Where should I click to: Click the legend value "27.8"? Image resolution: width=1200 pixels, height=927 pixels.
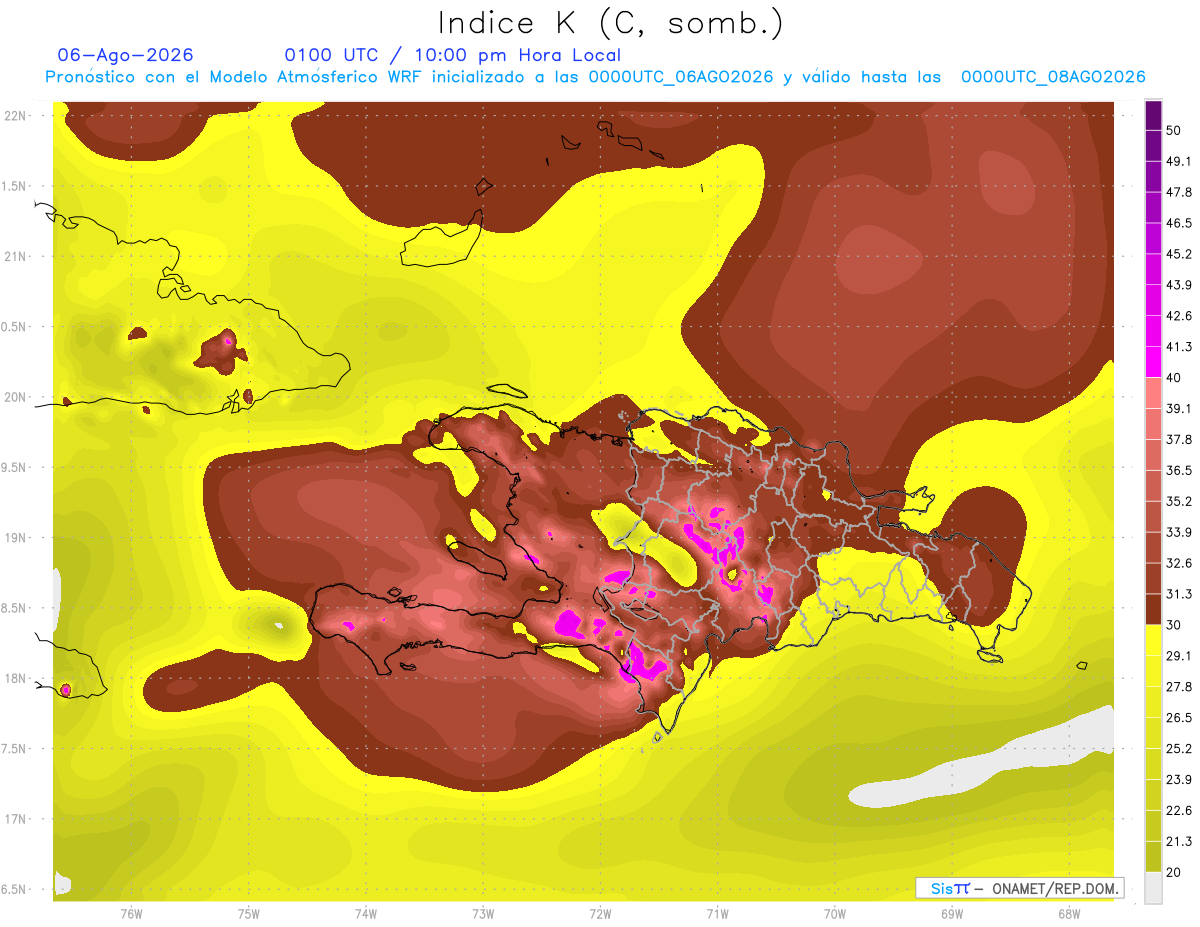[x=1180, y=687]
